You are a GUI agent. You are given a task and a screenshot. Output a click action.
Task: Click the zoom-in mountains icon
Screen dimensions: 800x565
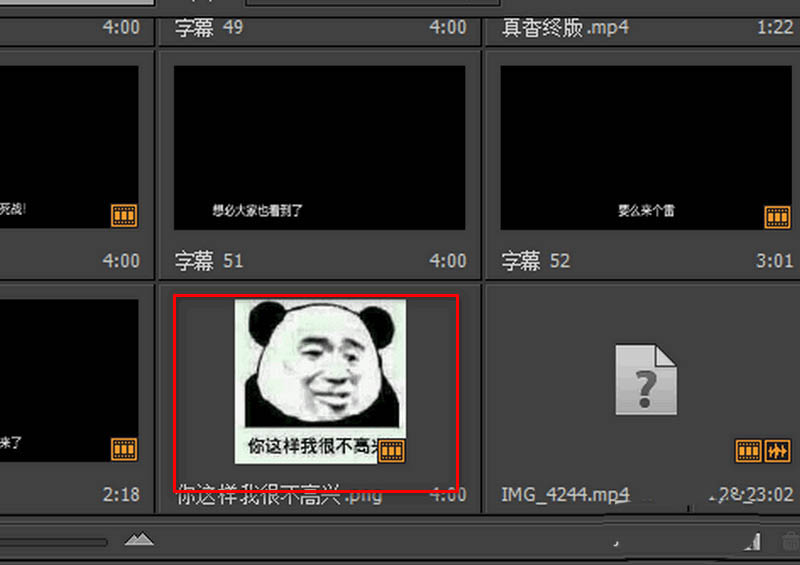pos(139,539)
